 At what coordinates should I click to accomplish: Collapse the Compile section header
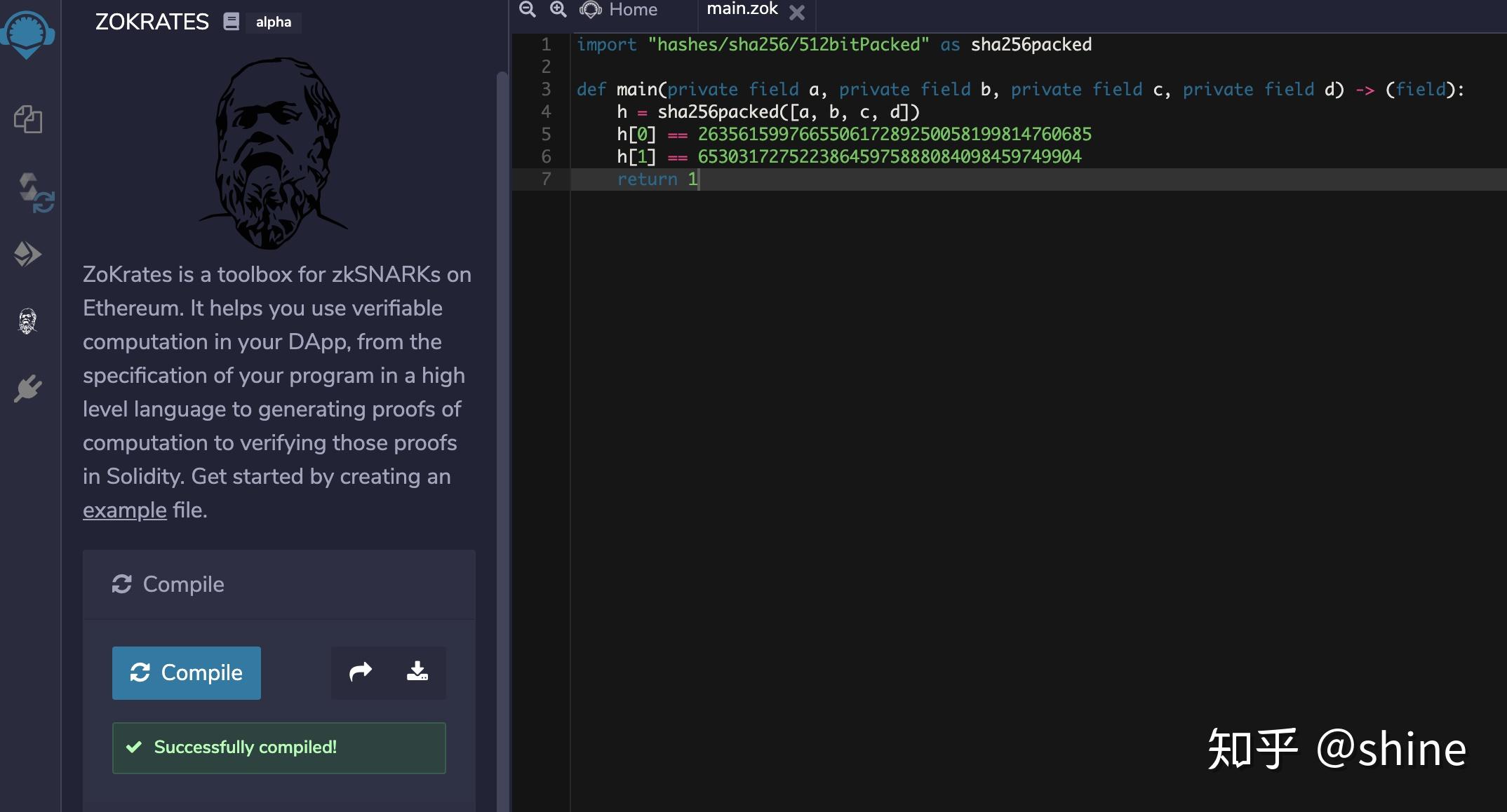coord(279,584)
